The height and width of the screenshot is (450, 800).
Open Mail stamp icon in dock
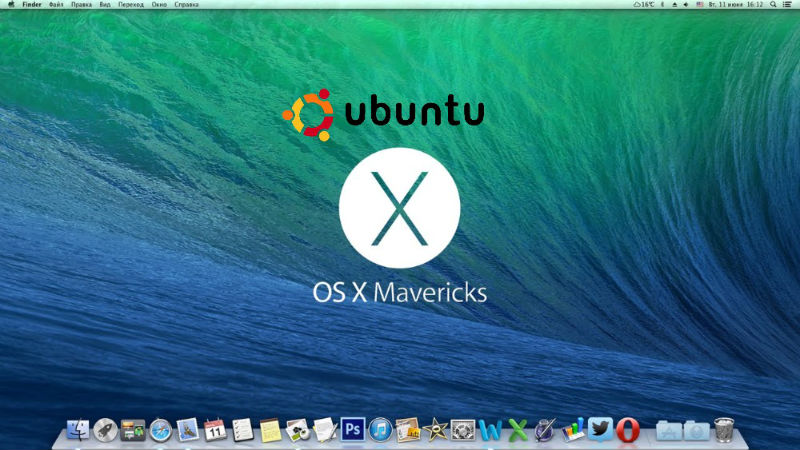click(x=188, y=430)
